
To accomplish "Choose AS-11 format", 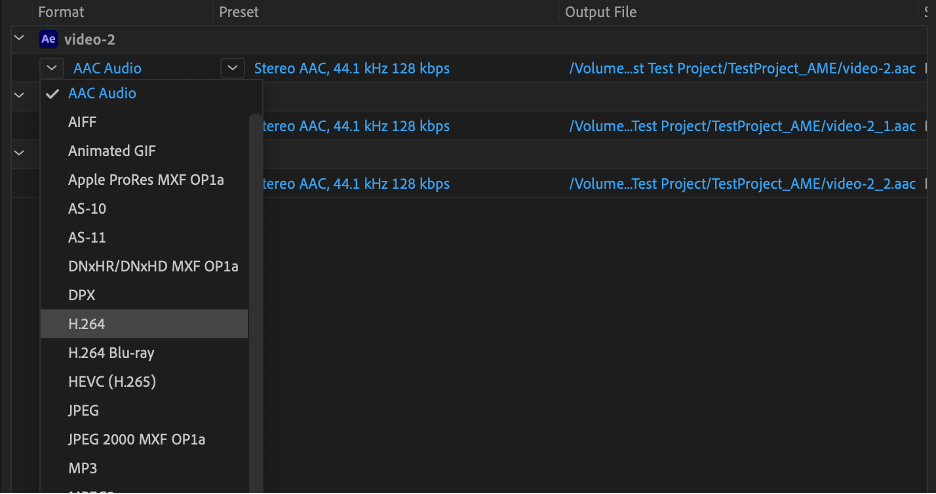I will pyautogui.click(x=144, y=237).
